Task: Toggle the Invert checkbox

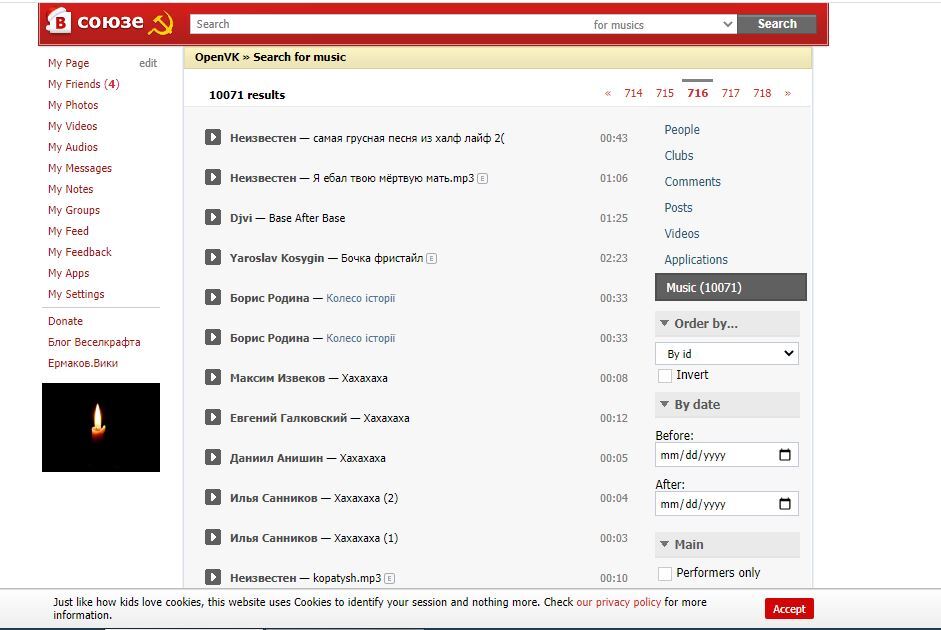Action: [664, 376]
